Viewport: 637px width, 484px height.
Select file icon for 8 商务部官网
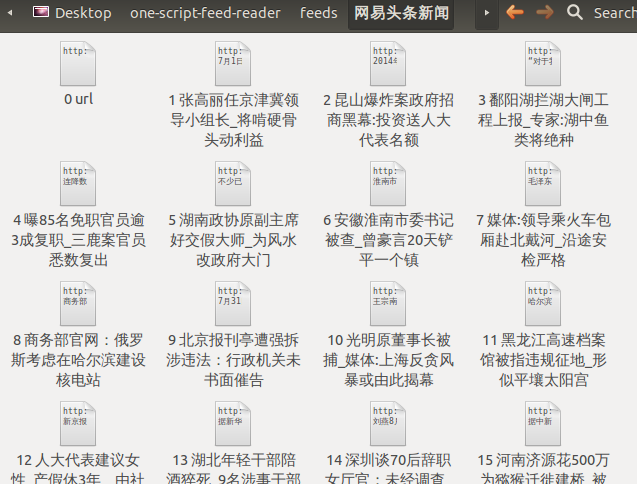coord(78,304)
